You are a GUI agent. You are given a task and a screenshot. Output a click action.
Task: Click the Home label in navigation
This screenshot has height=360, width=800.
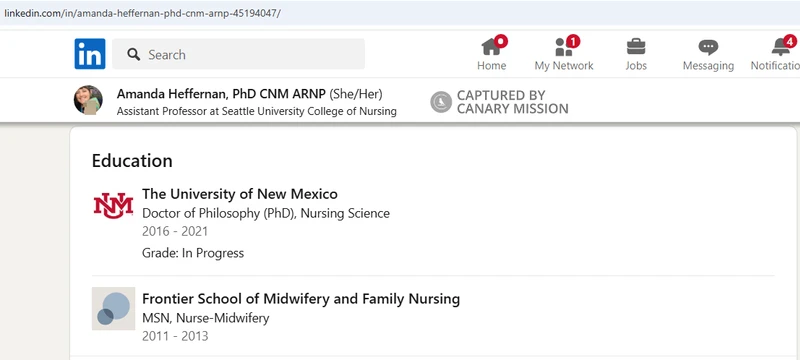[492, 65]
